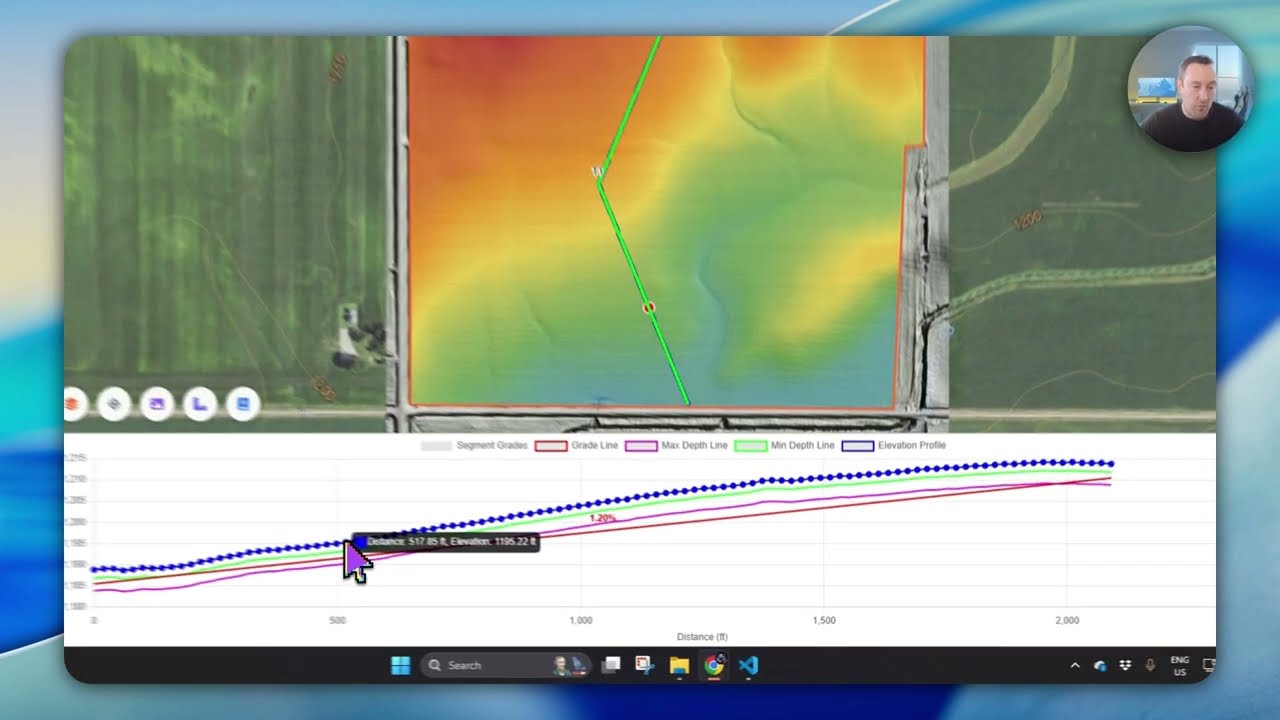Click the purple image map tool button

coord(157,404)
